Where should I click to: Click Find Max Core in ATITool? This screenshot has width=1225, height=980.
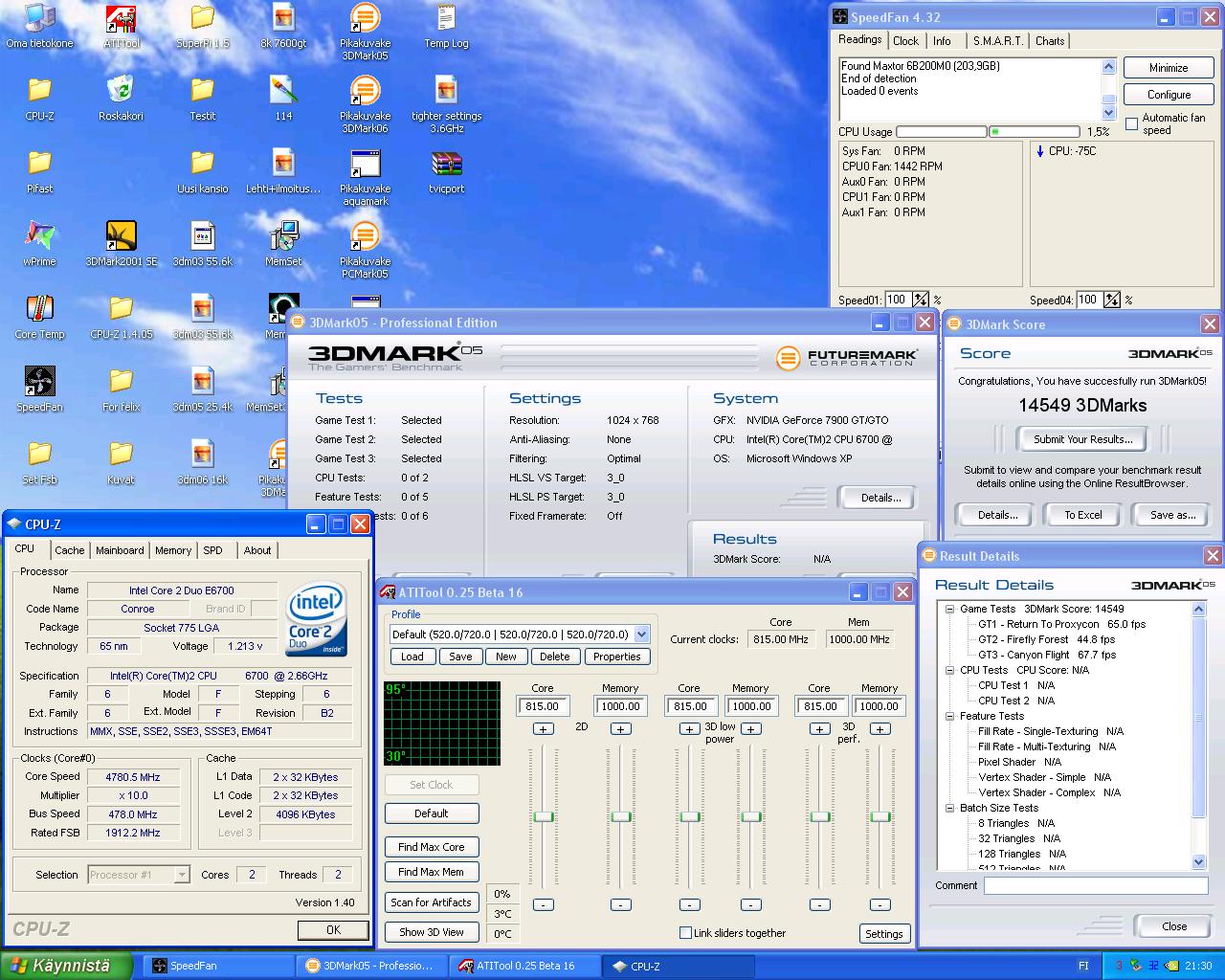(x=432, y=847)
